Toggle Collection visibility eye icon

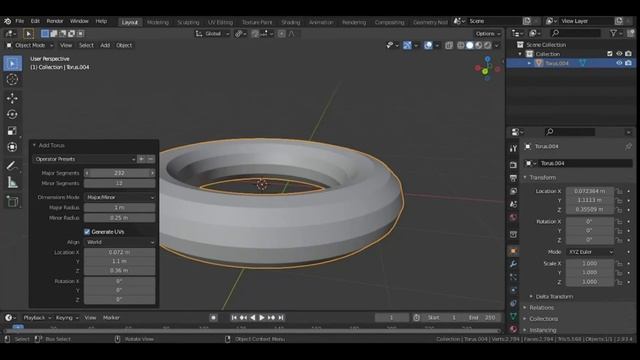[x=619, y=53]
